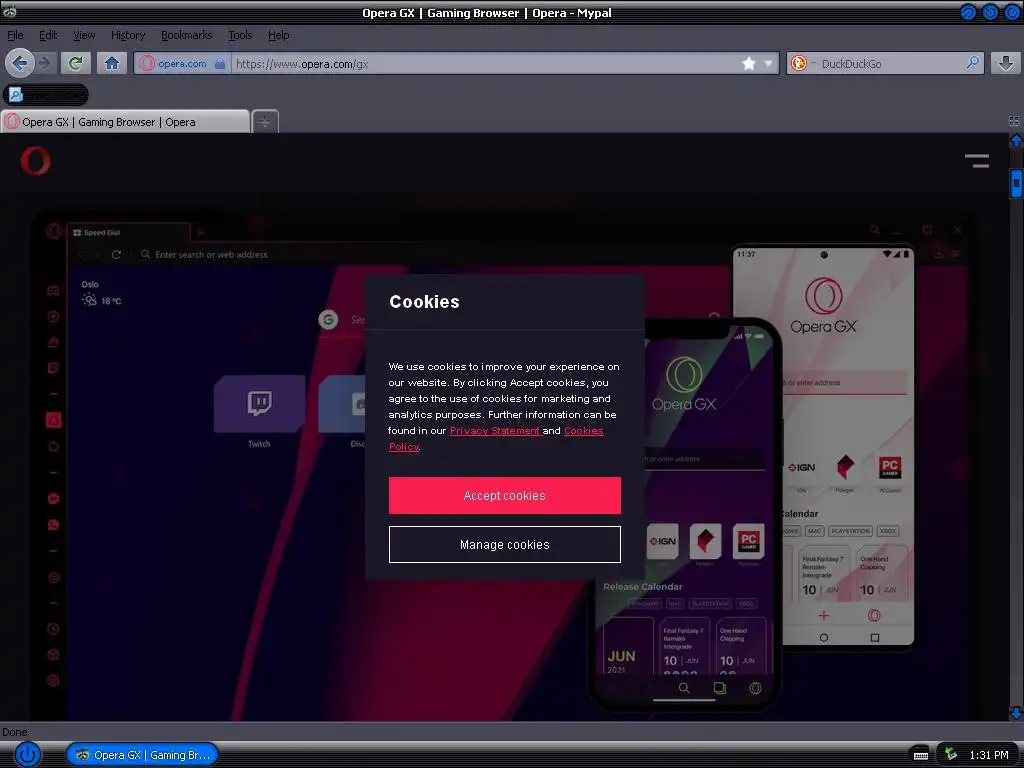
Task: Open the File menu
Action: click(15, 35)
